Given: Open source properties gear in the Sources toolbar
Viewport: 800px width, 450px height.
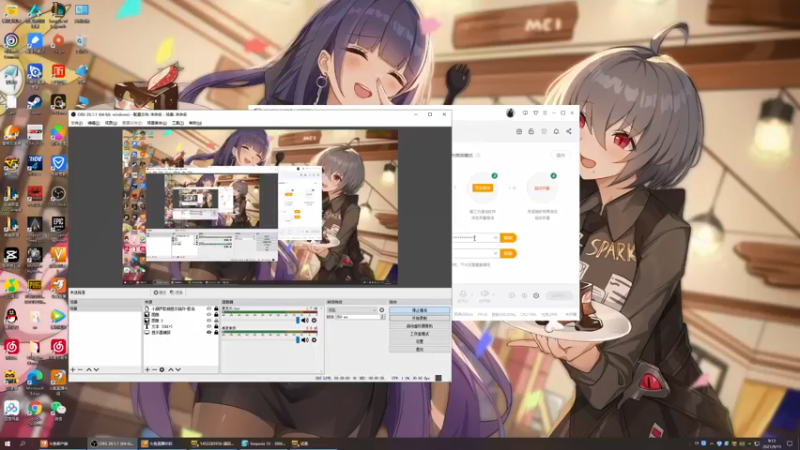Looking at the screenshot, I should (162, 369).
